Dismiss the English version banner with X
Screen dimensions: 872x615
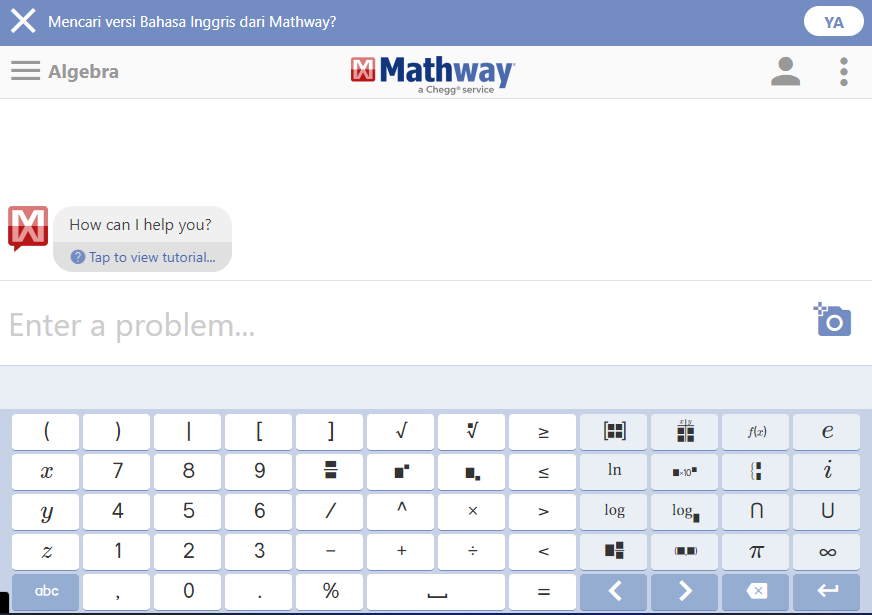click(23, 22)
